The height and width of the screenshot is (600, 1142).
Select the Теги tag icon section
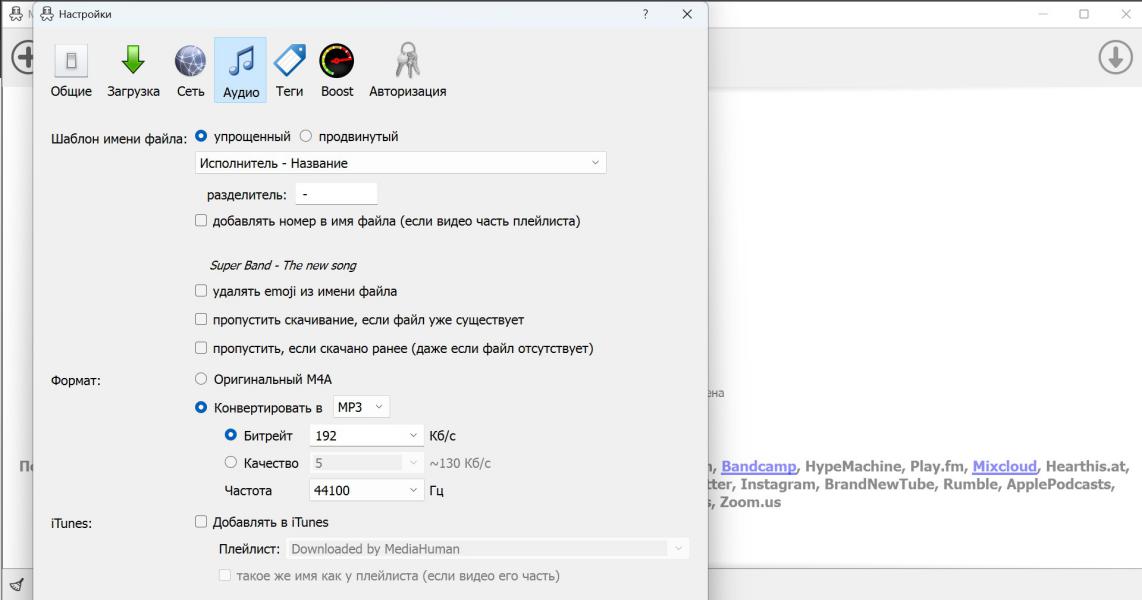point(289,70)
